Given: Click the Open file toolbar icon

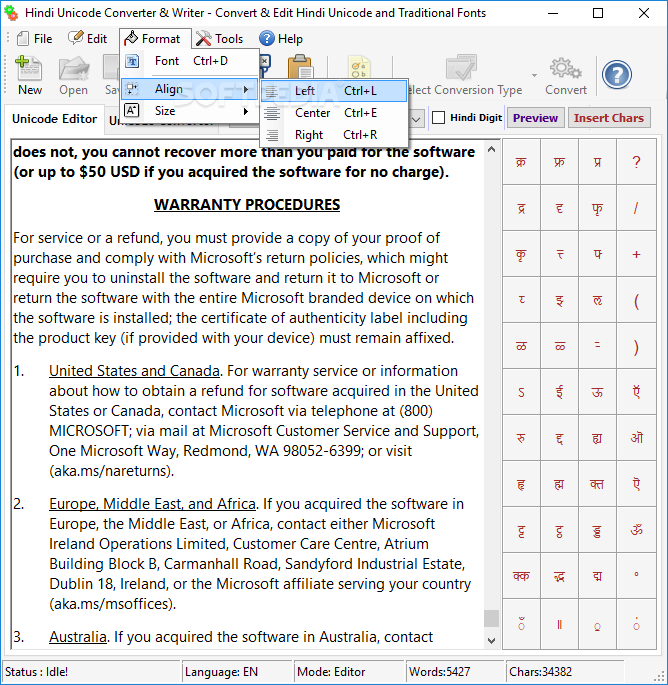Looking at the screenshot, I should tap(73, 68).
